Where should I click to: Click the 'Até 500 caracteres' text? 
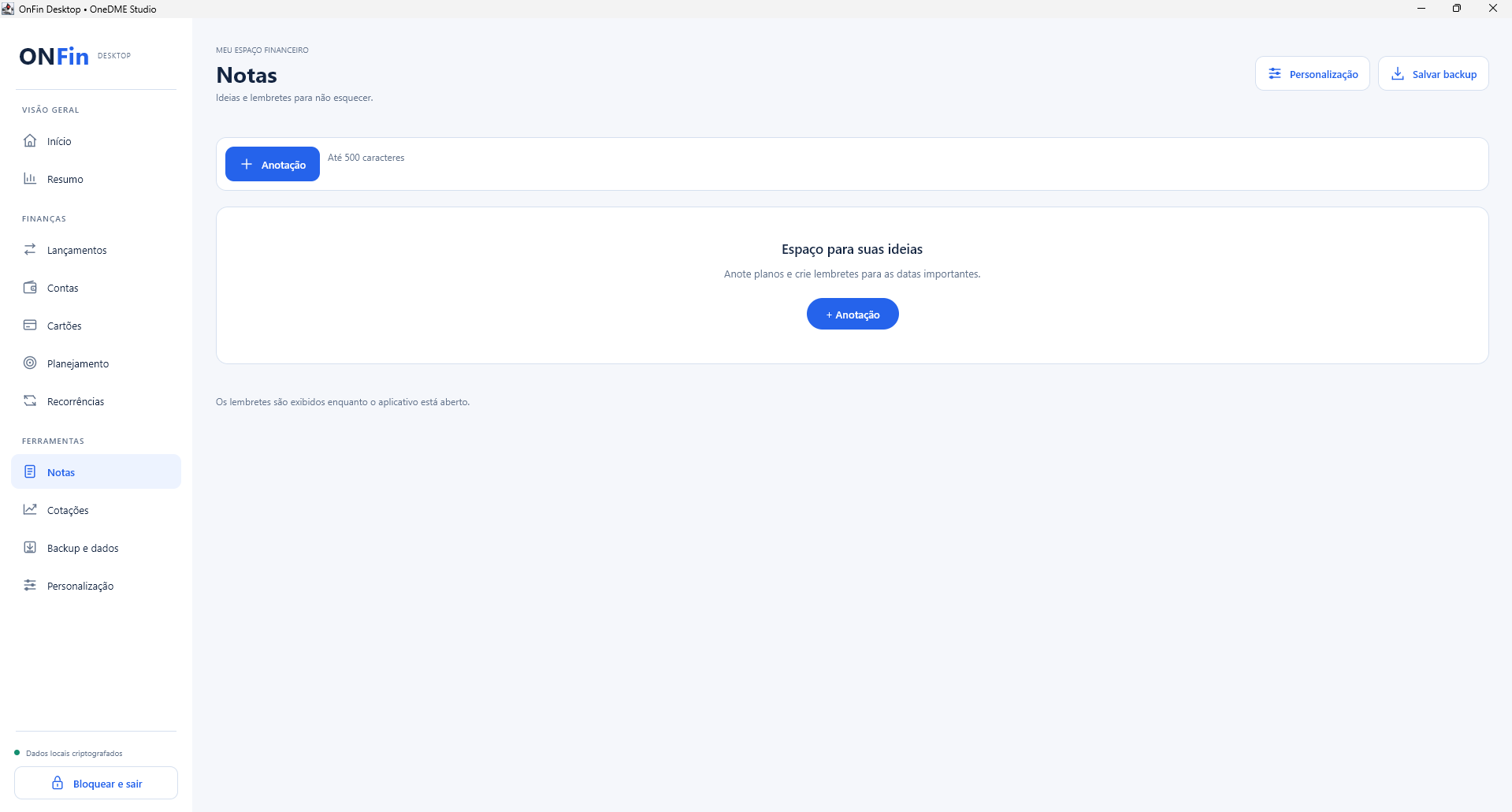click(x=366, y=158)
